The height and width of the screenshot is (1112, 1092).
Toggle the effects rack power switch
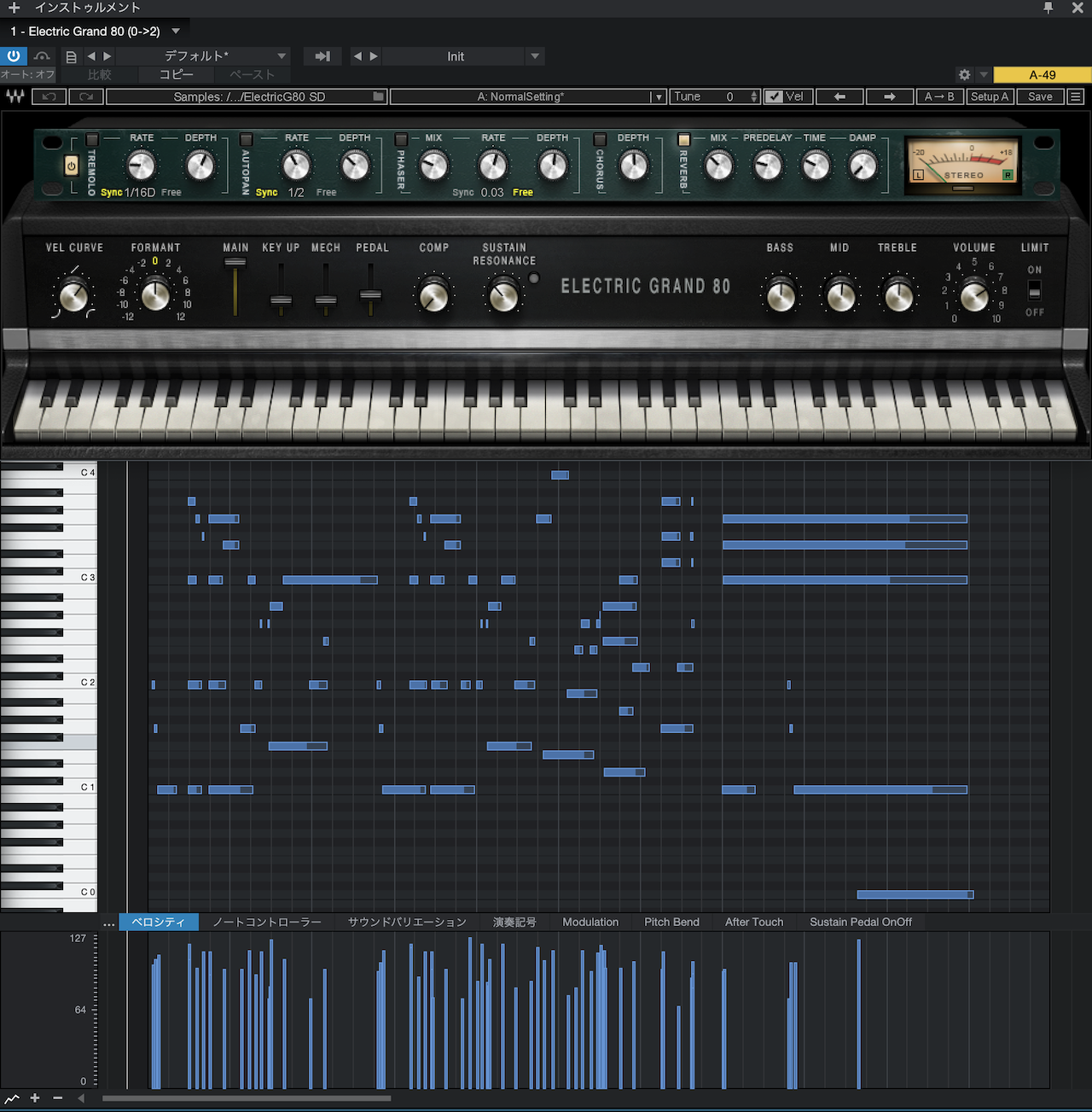(72, 166)
